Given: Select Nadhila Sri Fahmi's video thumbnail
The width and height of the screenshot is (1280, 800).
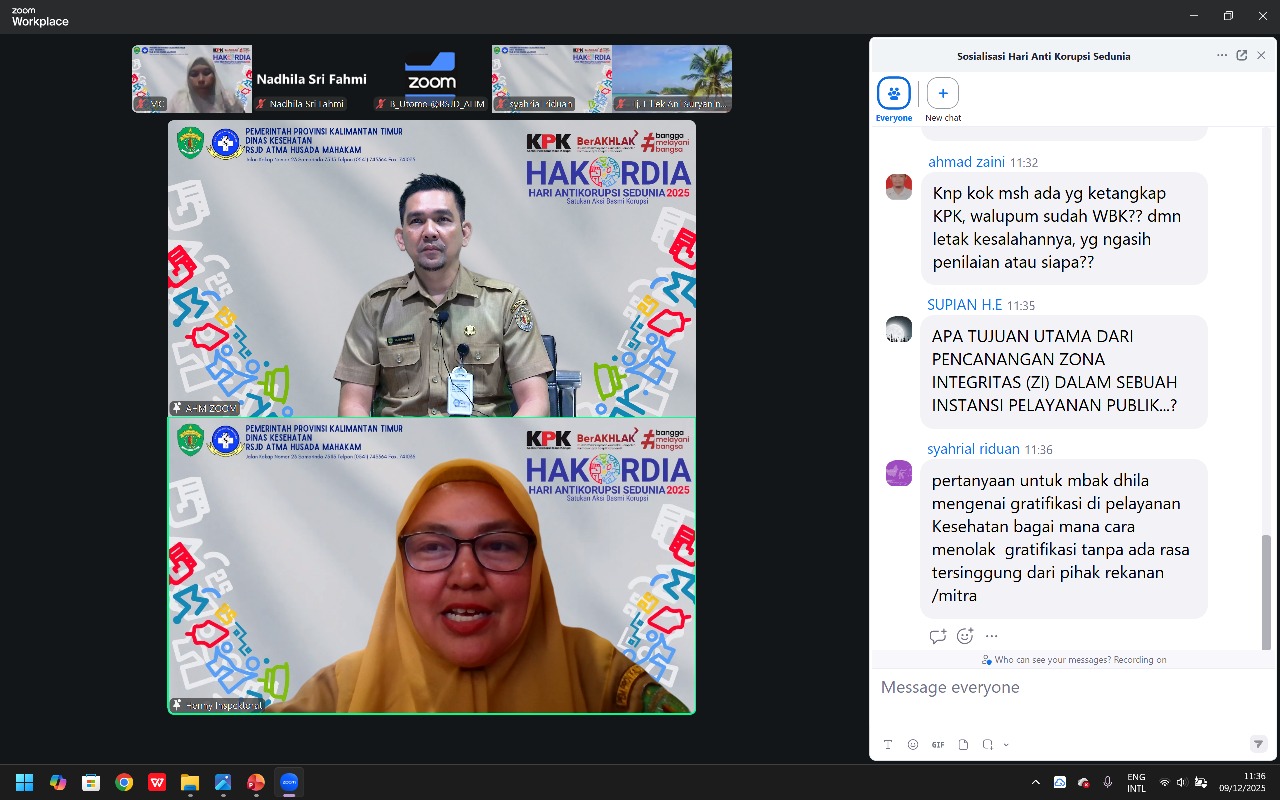Looking at the screenshot, I should [311, 78].
